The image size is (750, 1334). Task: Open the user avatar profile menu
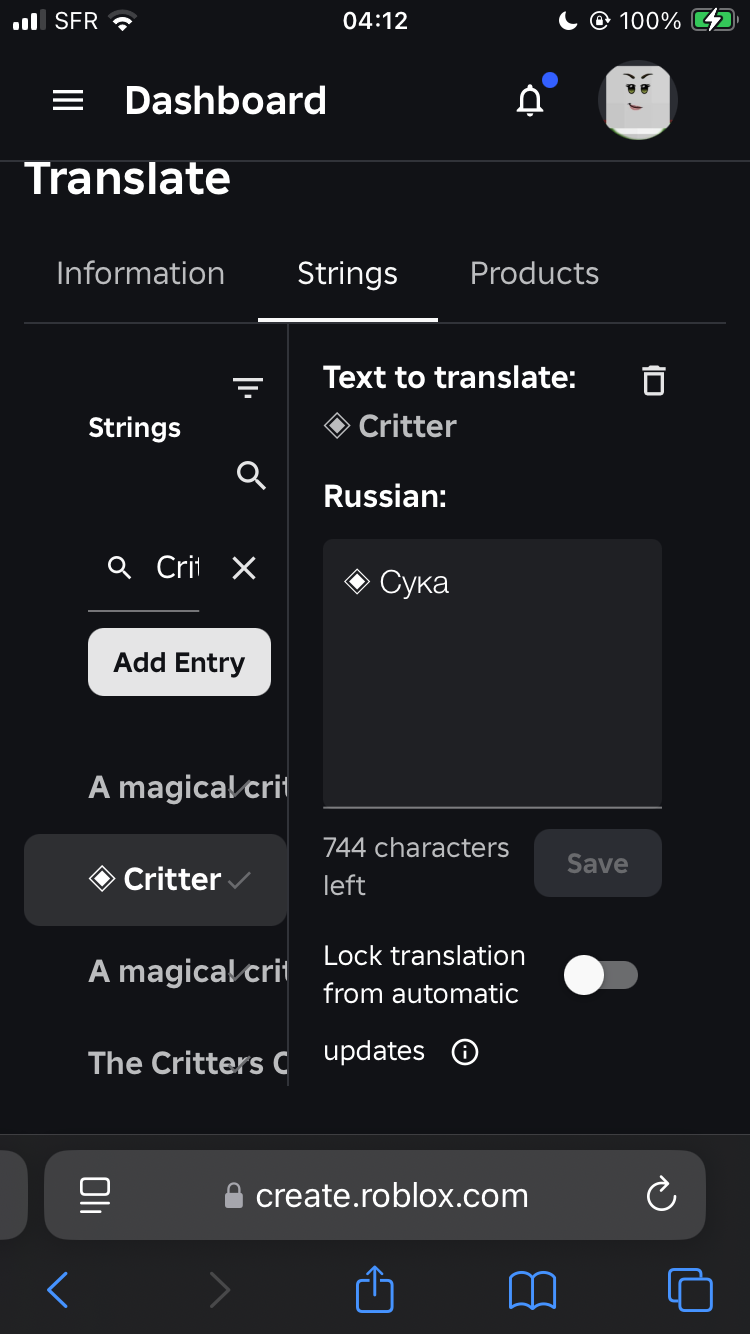pos(637,100)
